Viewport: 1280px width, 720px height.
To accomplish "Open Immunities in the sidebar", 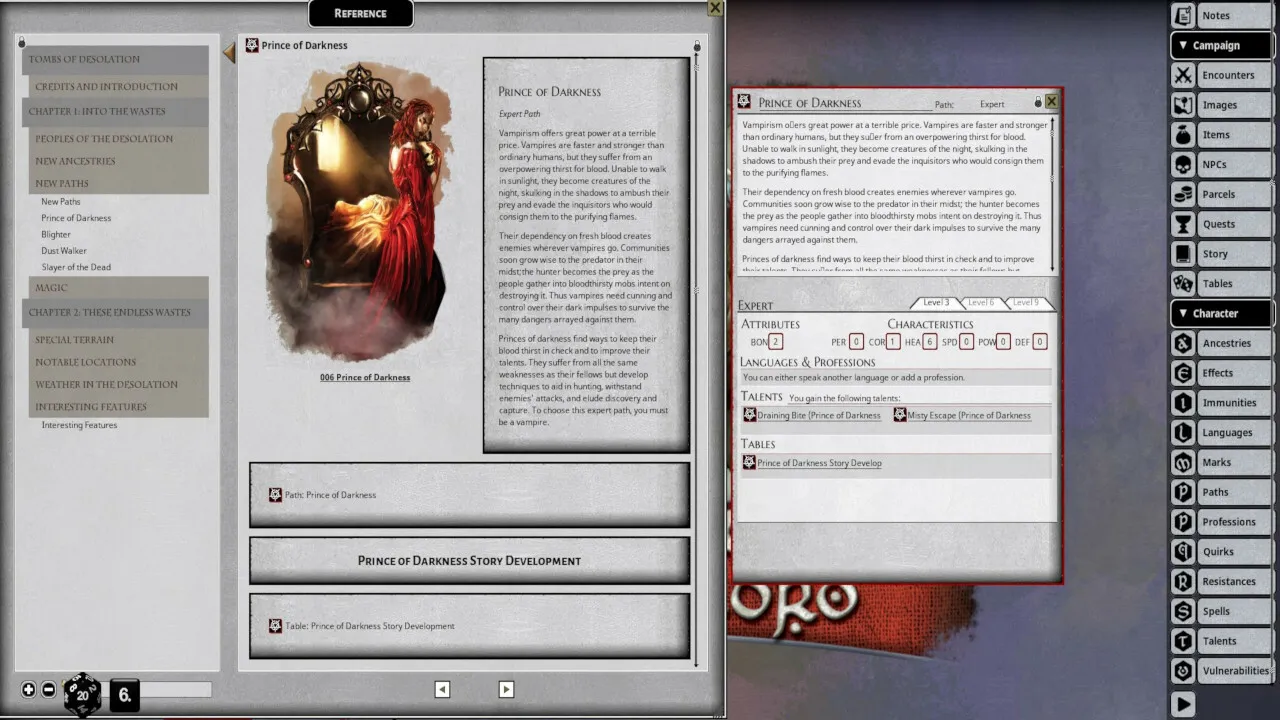I will (1221, 403).
